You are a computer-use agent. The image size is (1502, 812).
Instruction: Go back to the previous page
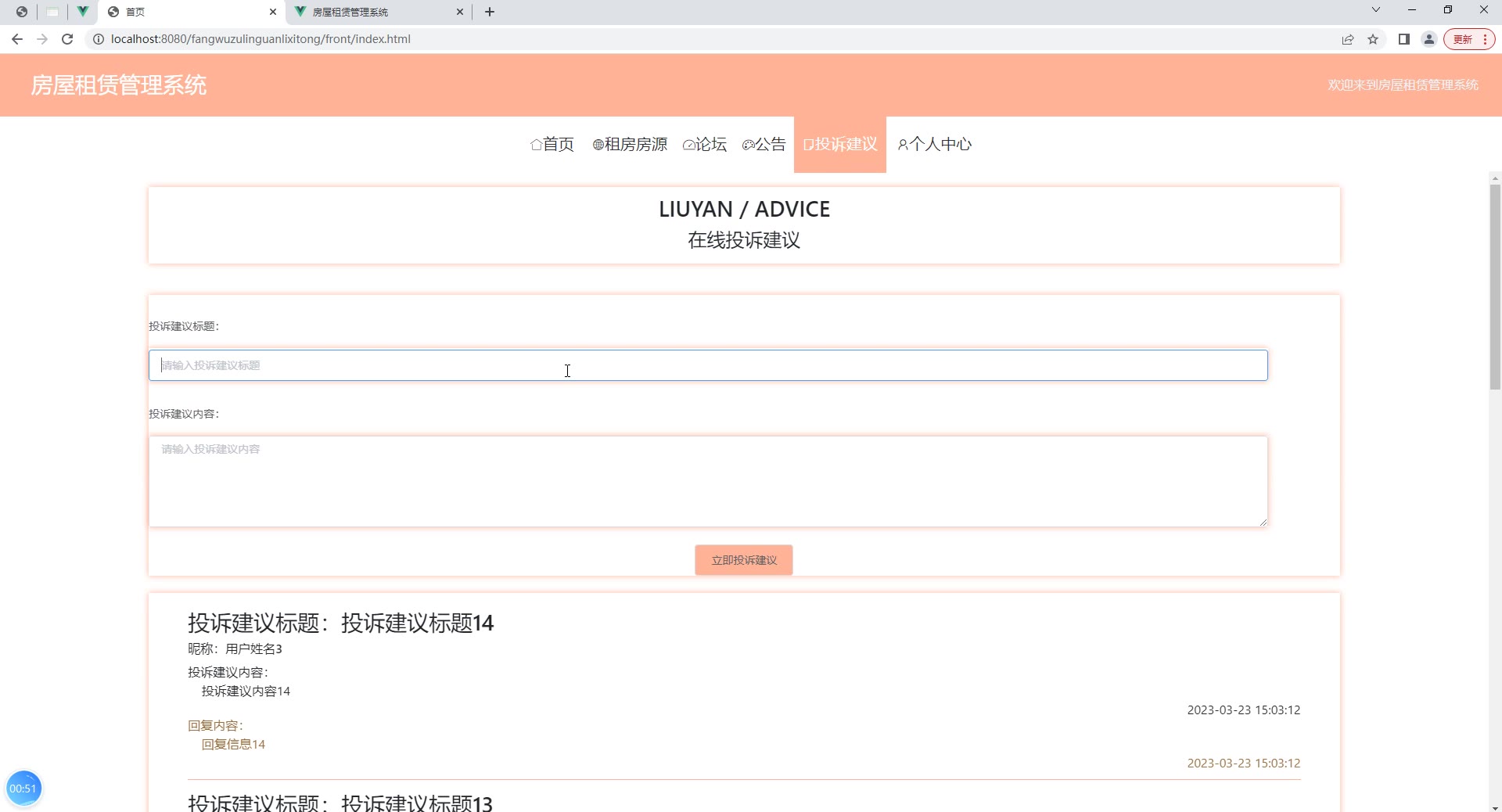tap(17, 39)
